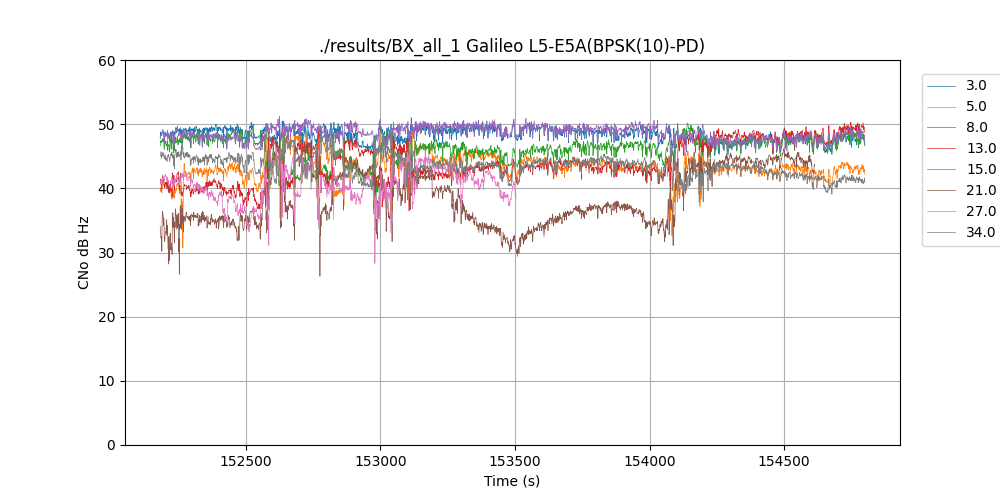Click the 'Time (s)' x-axis label
1000x500 pixels.
512,482
